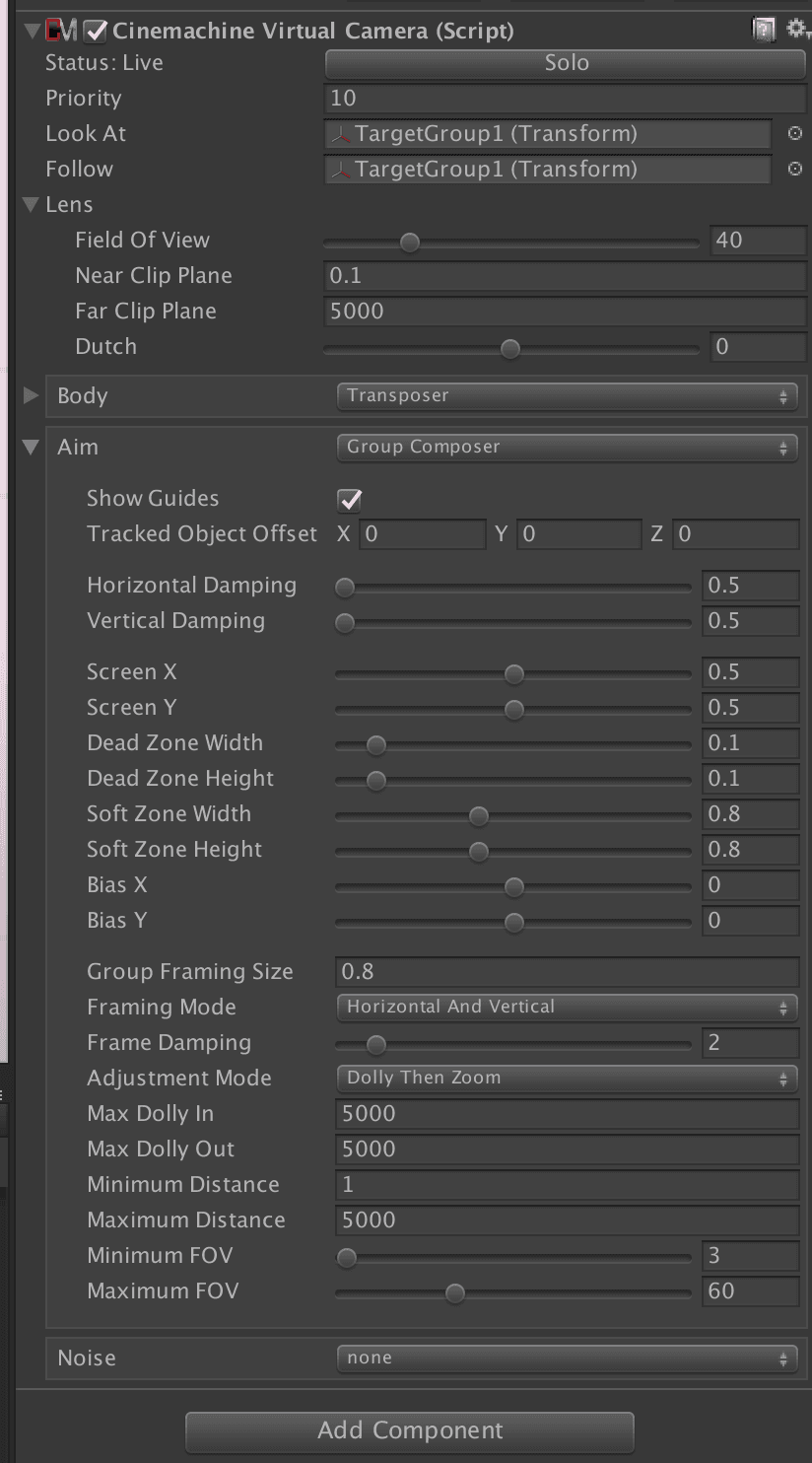Click the Solo button

coord(566,63)
